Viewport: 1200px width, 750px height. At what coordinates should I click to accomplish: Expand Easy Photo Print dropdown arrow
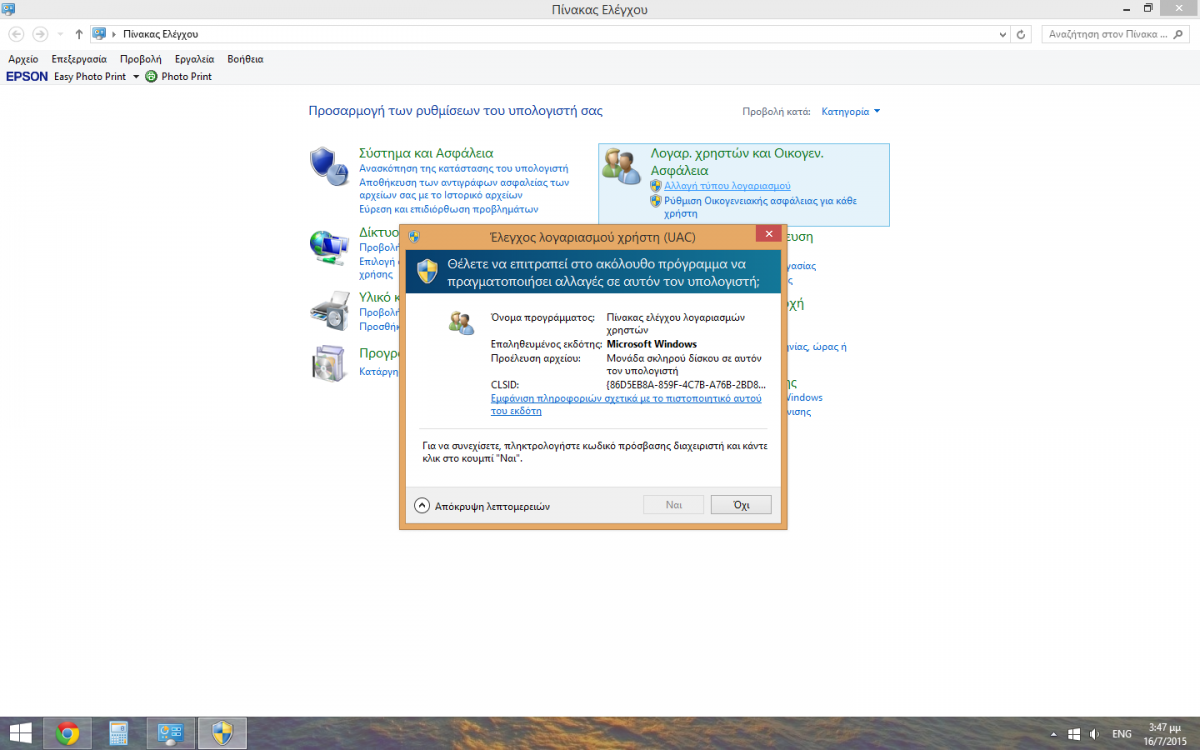(x=136, y=76)
